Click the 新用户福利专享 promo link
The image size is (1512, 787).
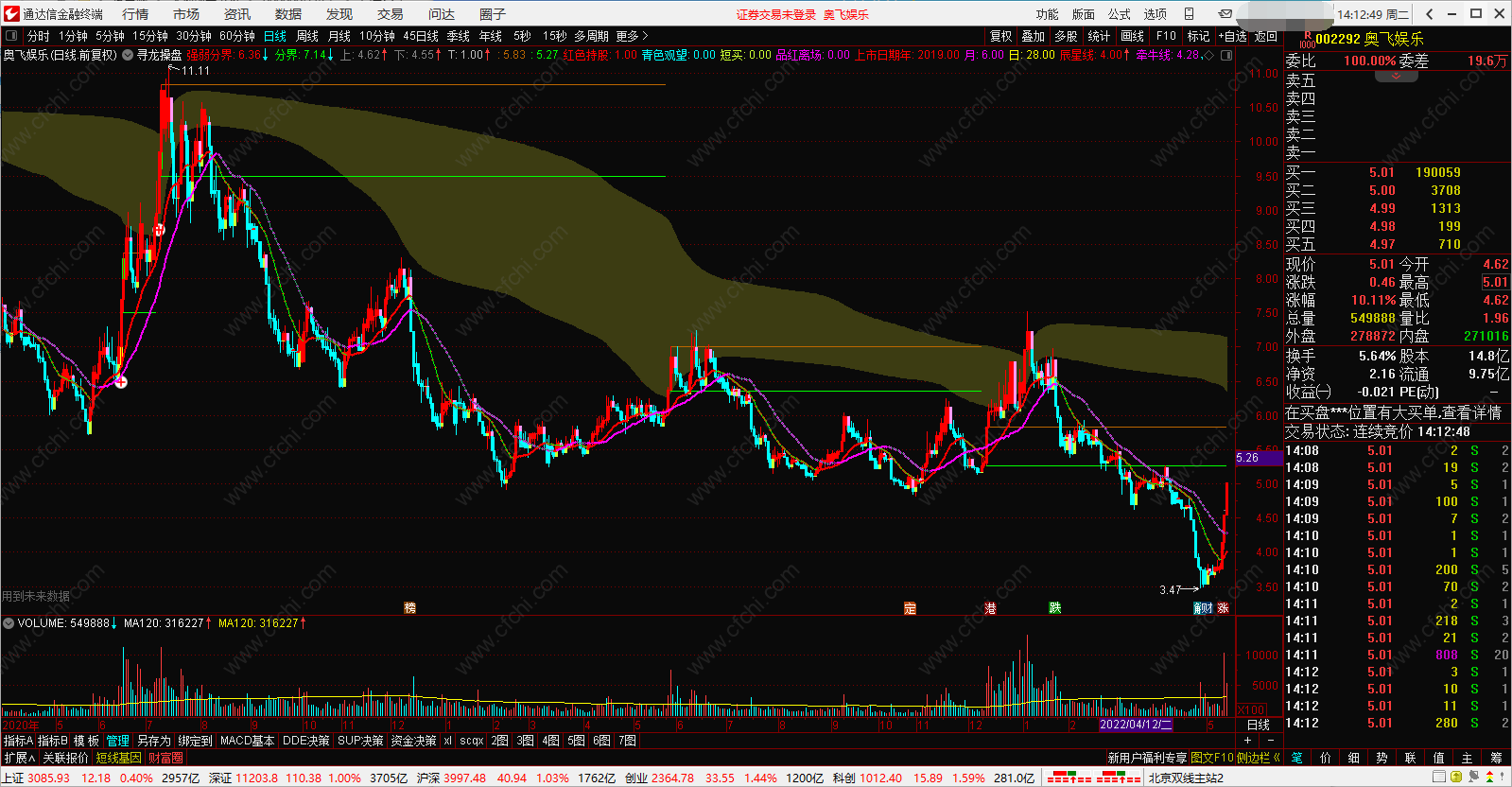click(x=1147, y=758)
